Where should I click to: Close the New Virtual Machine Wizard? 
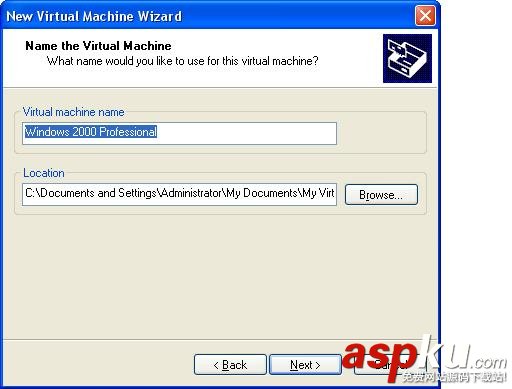pos(425,16)
